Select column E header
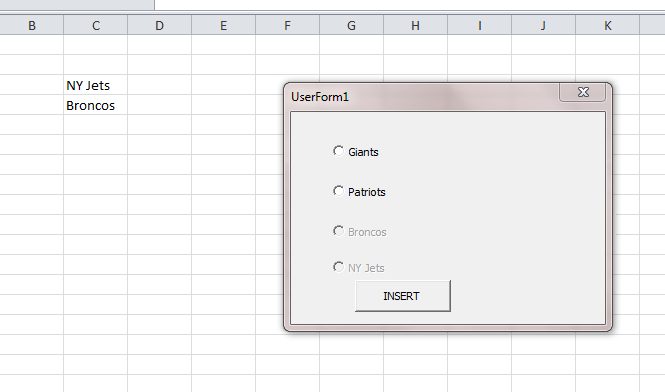Screen dimensions: 665x392 click(x=224, y=25)
